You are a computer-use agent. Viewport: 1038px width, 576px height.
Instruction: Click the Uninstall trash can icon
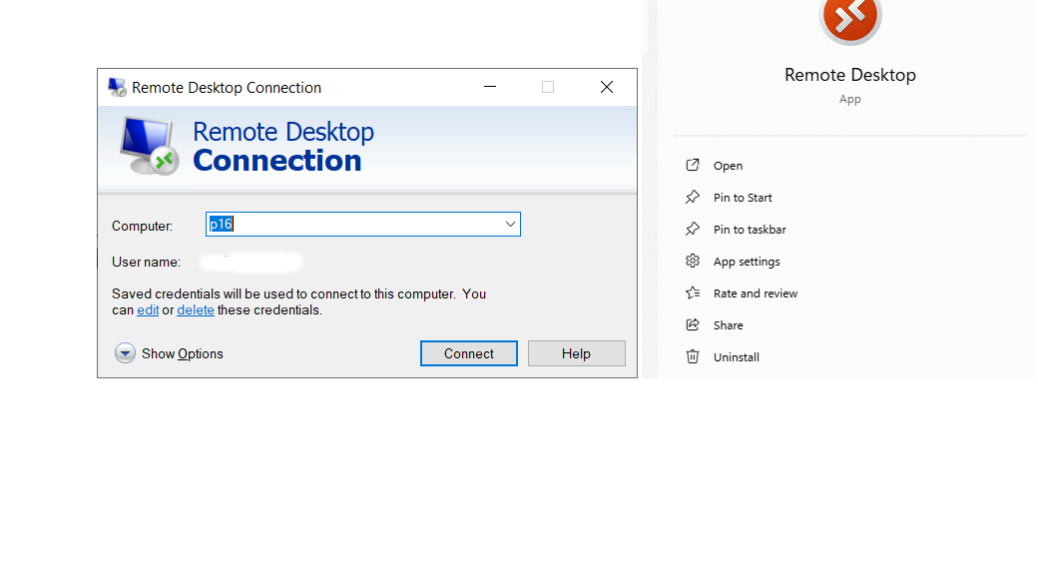coord(692,356)
